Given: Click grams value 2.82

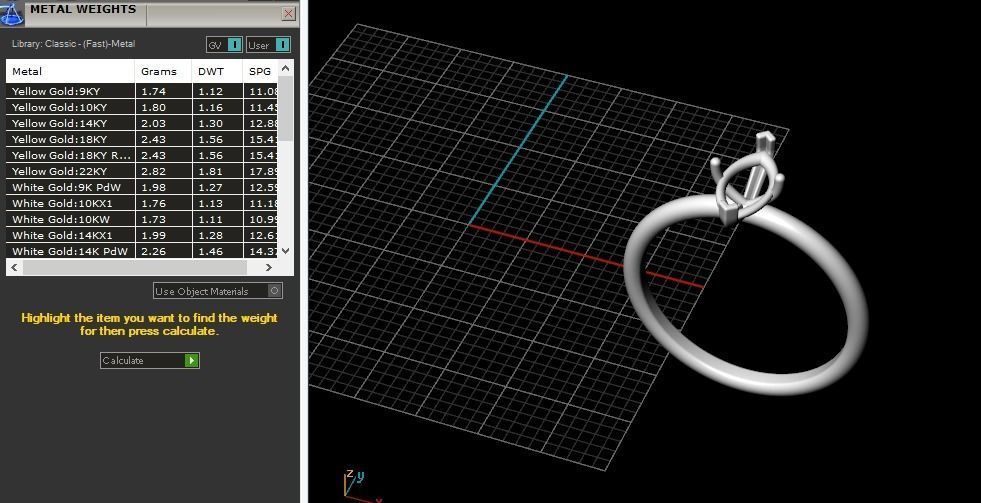Looking at the screenshot, I should click(x=153, y=171).
